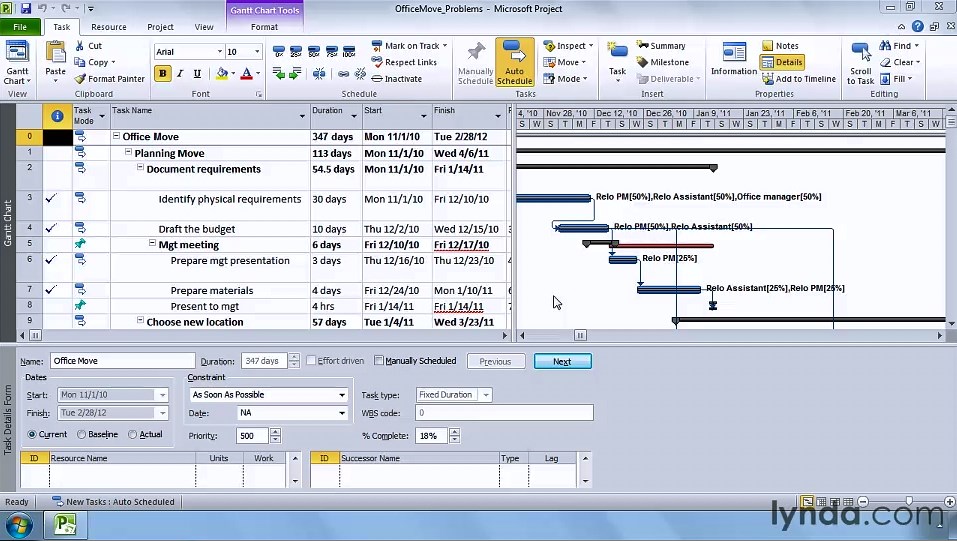957x541 pixels.
Task: Outdent the selected task
Action: 278,74
